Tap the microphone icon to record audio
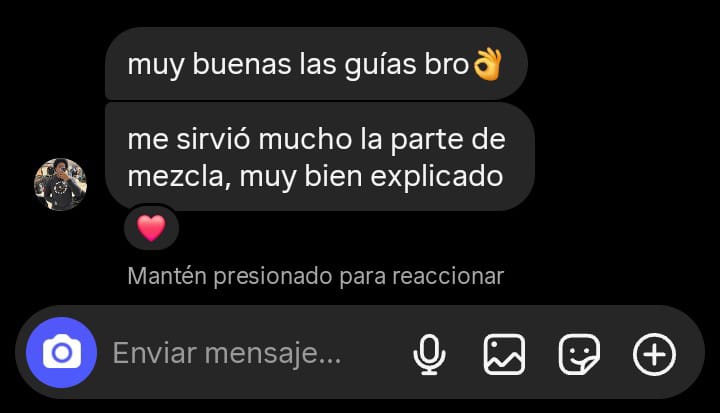The height and width of the screenshot is (413, 720). pyautogui.click(x=429, y=355)
